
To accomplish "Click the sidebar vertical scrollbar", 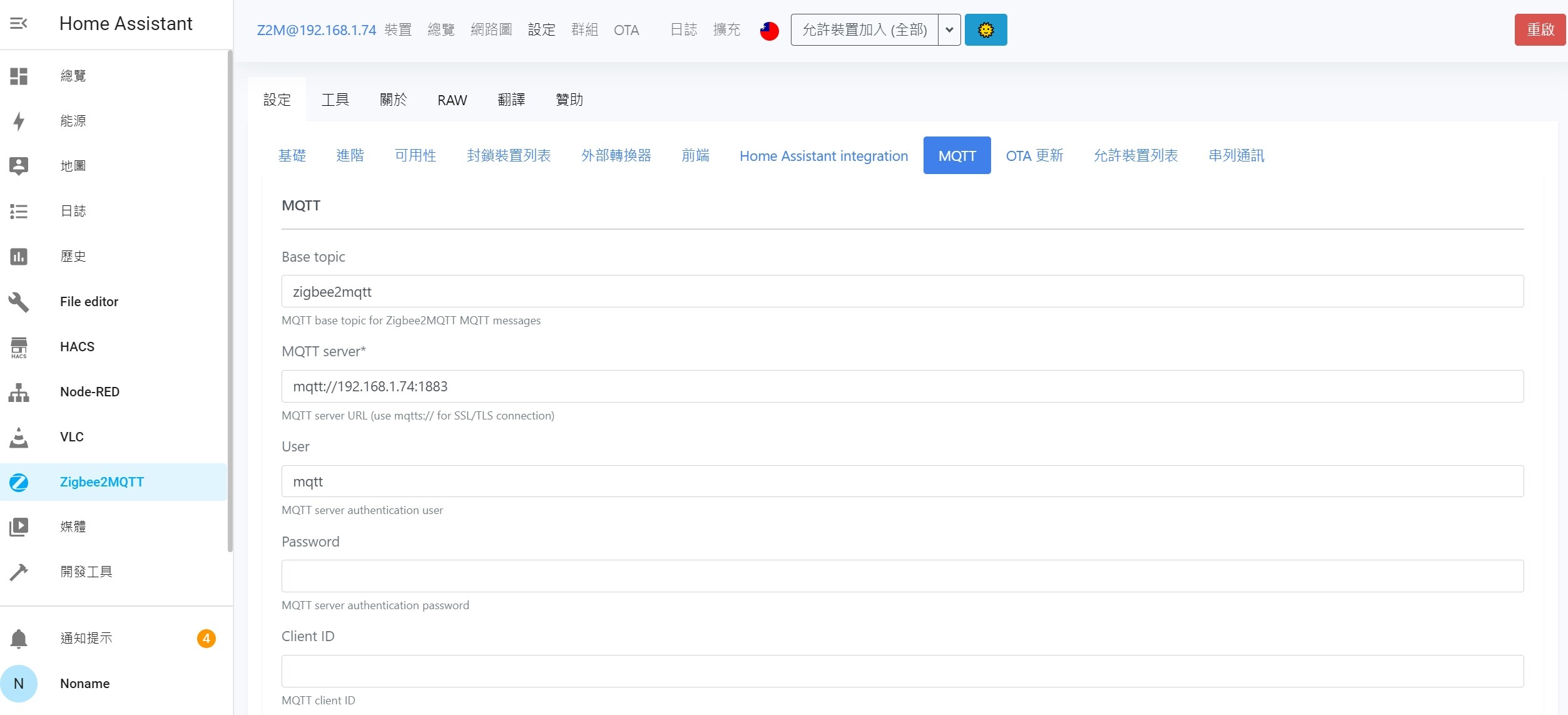I will [230, 302].
